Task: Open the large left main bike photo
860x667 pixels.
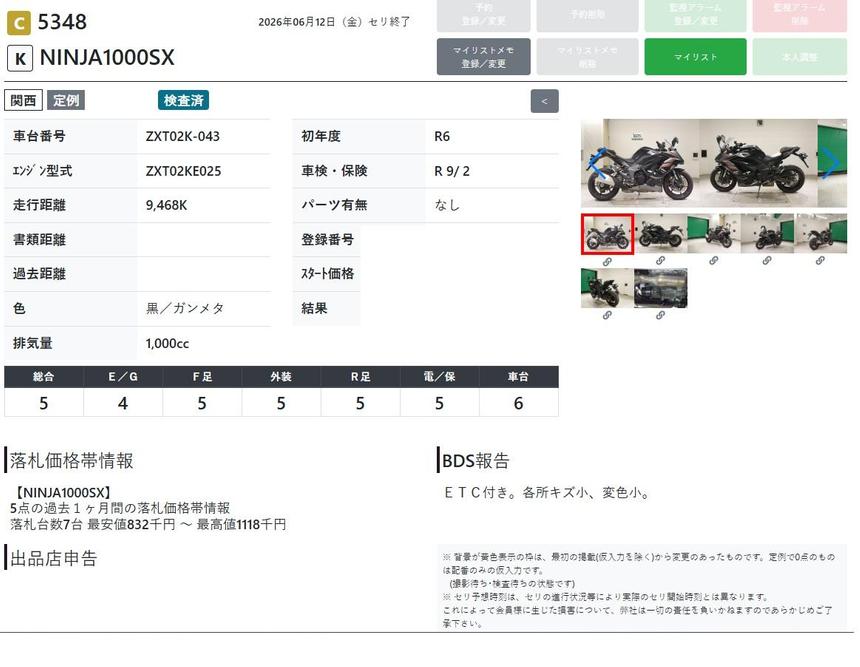Action: pyautogui.click(x=640, y=163)
